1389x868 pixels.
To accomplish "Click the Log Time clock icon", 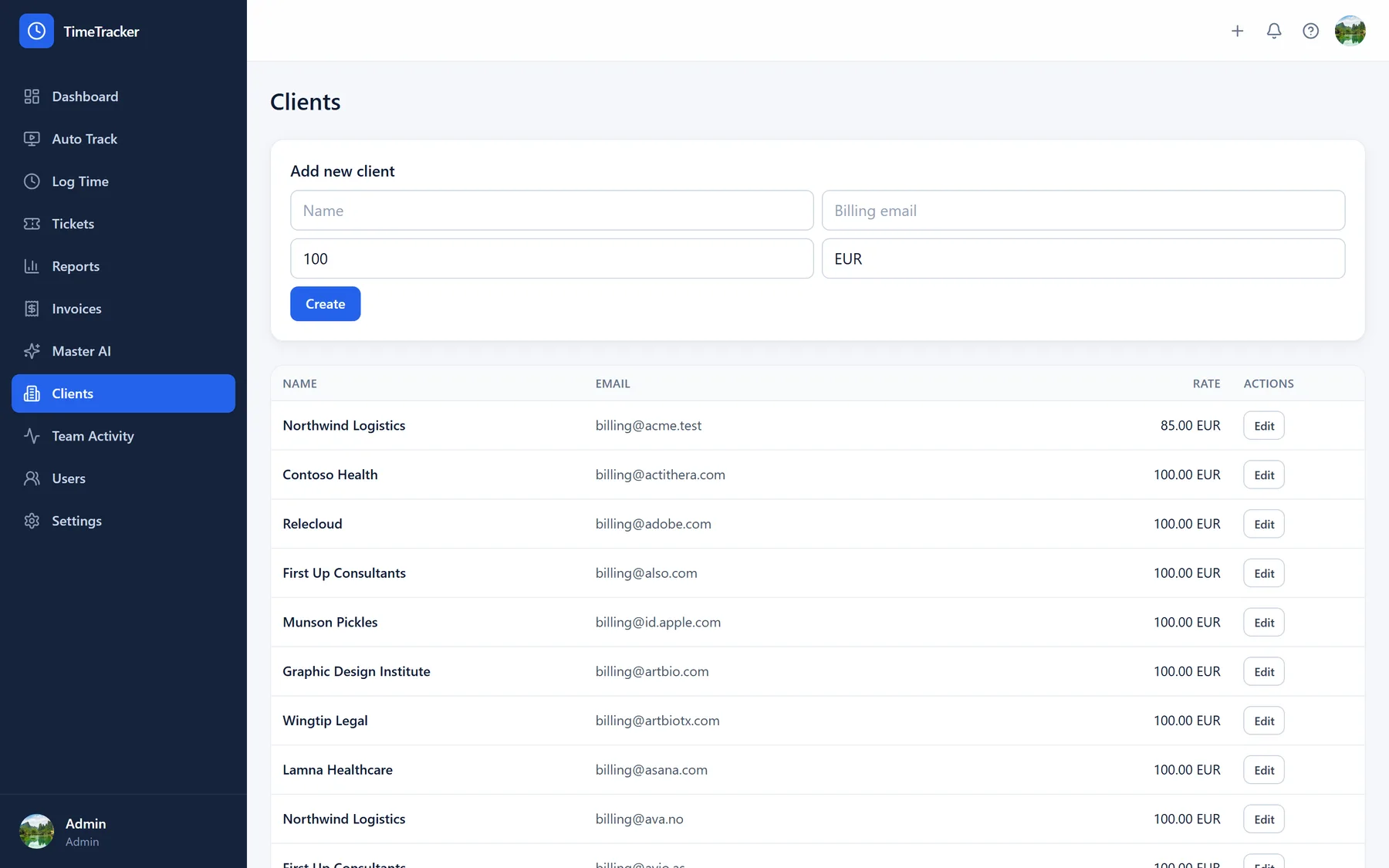I will click(32, 181).
